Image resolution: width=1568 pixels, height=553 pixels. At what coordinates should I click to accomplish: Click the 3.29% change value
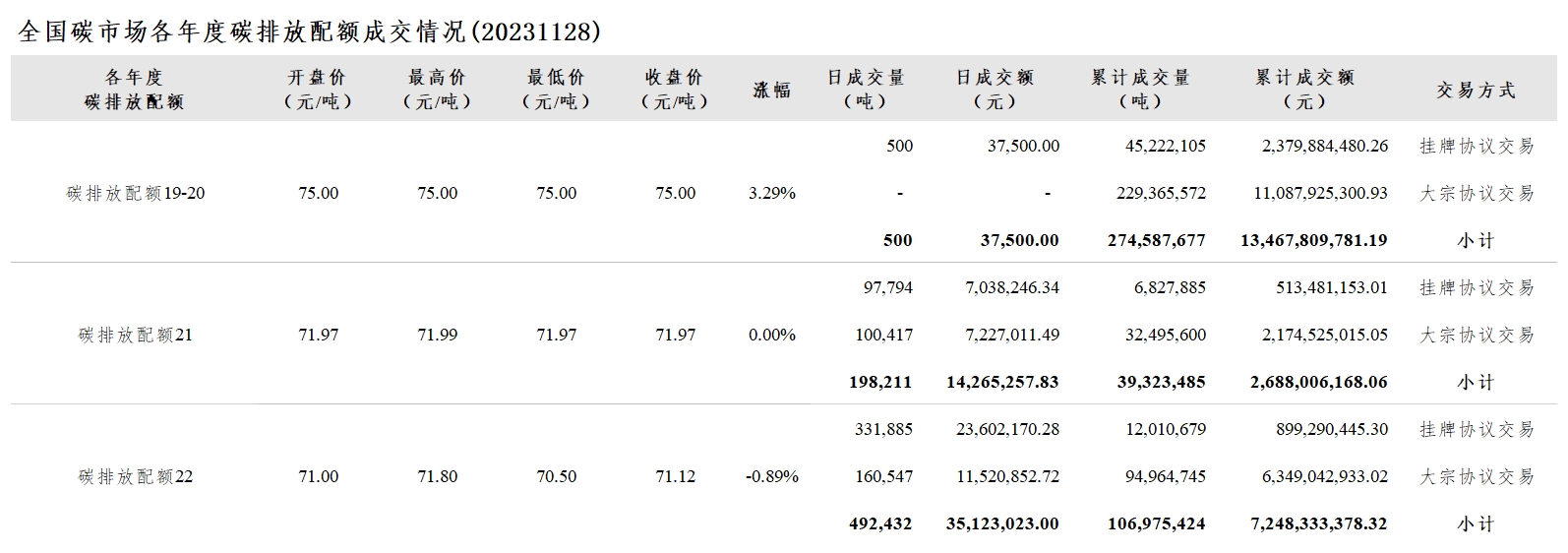pyautogui.click(x=772, y=193)
